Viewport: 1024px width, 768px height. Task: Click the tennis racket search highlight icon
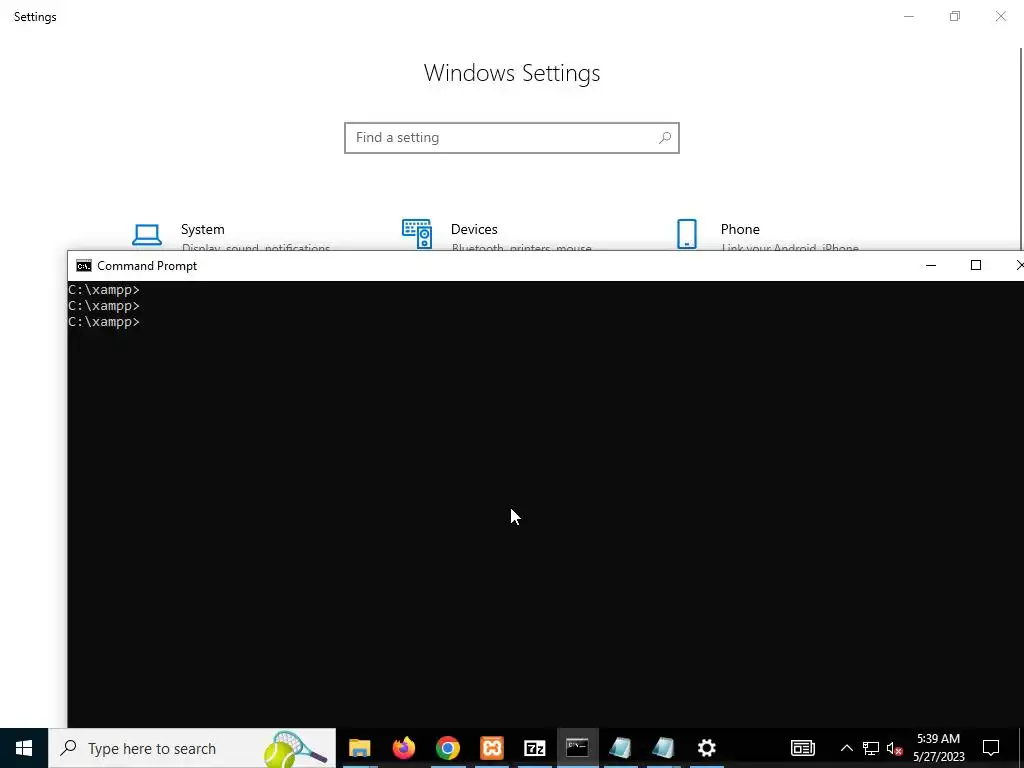click(294, 748)
